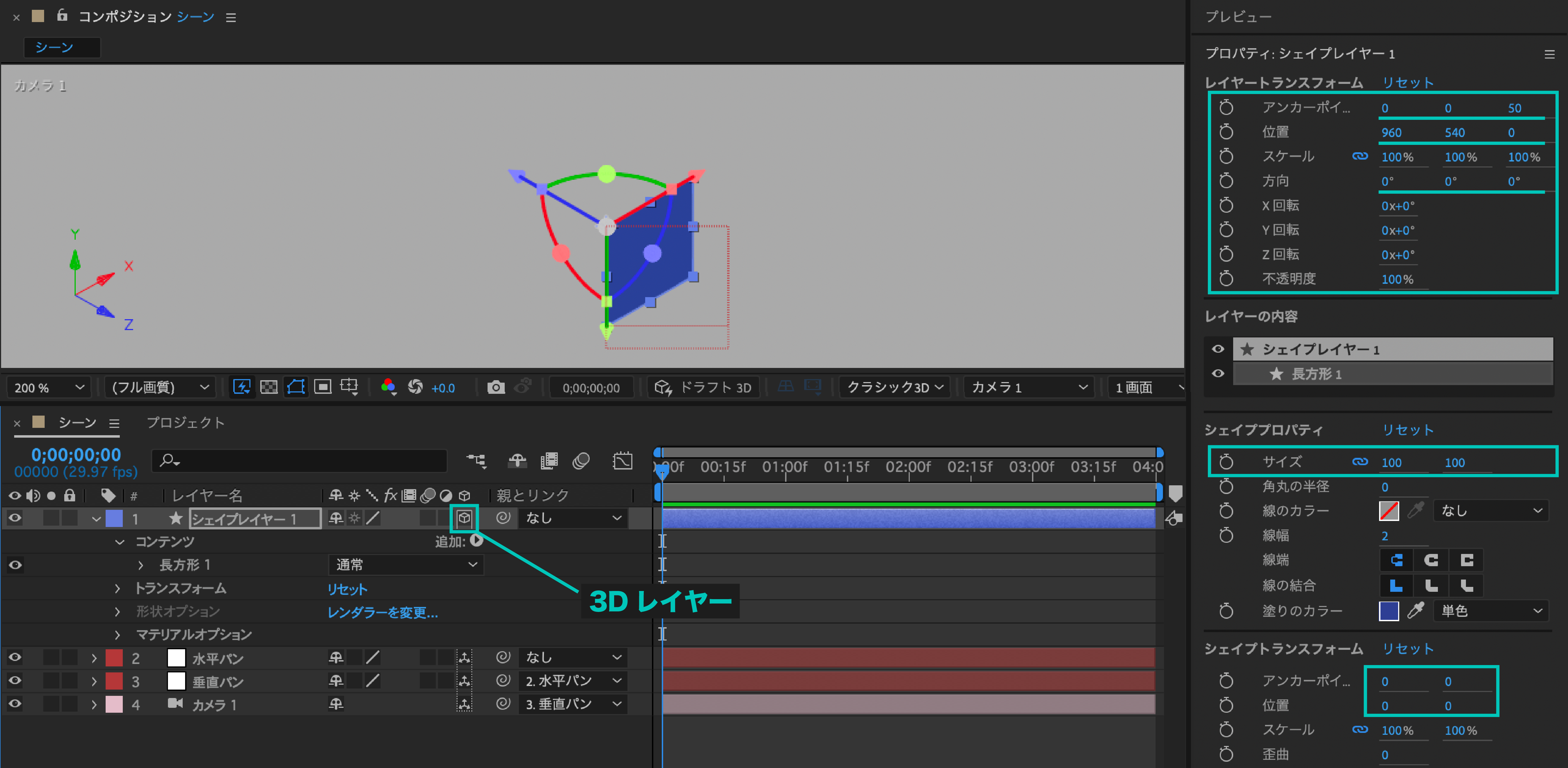Image resolution: width=1568 pixels, height=768 pixels.
Task: Pick stroke color with eyedropper
Action: tap(1416, 510)
